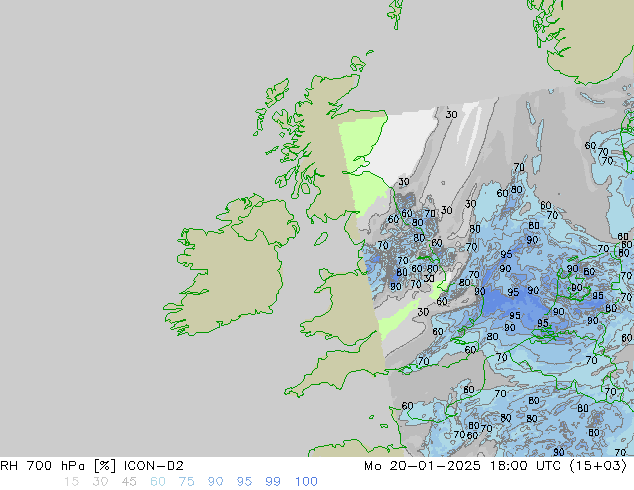The width and height of the screenshot is (634, 490).
Task: Select the dark blue legend value 100
Action: [306, 482]
